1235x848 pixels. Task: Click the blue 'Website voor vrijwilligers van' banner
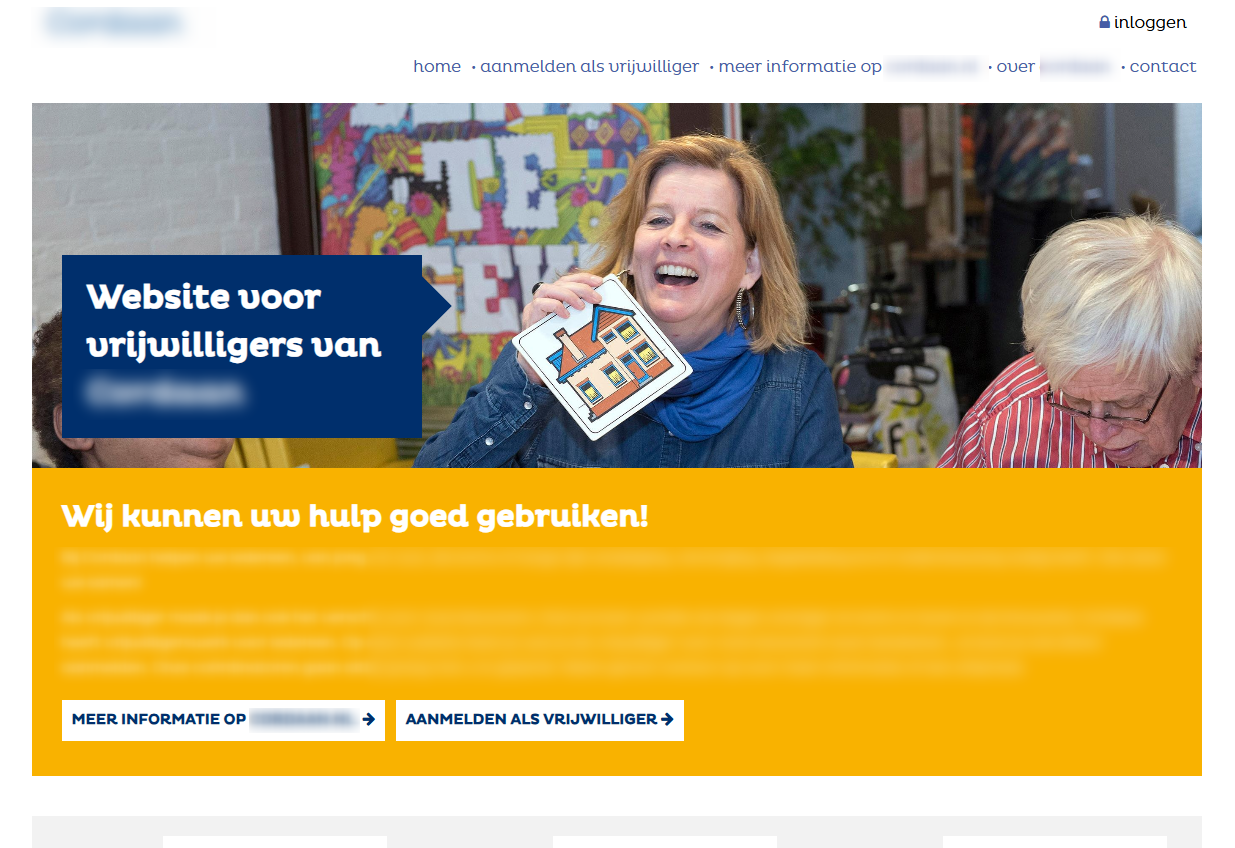tap(242, 346)
